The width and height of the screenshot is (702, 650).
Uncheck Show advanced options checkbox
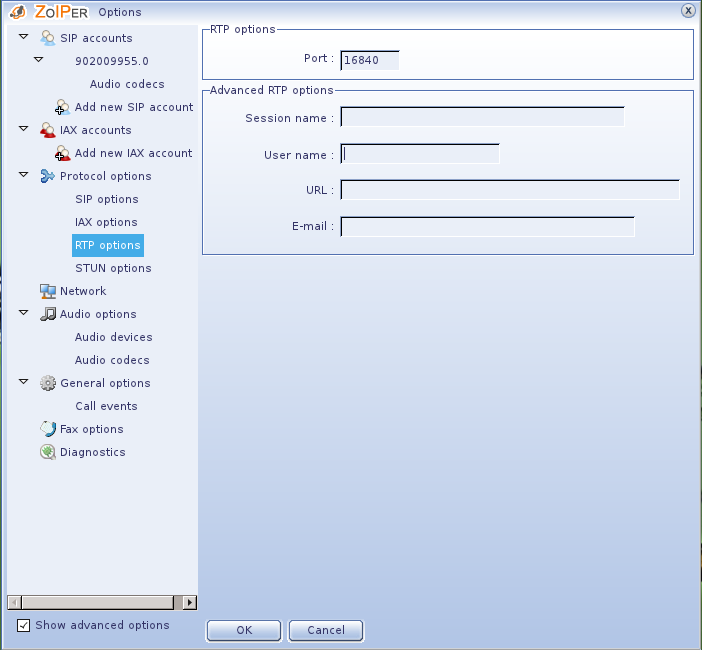coord(24,626)
